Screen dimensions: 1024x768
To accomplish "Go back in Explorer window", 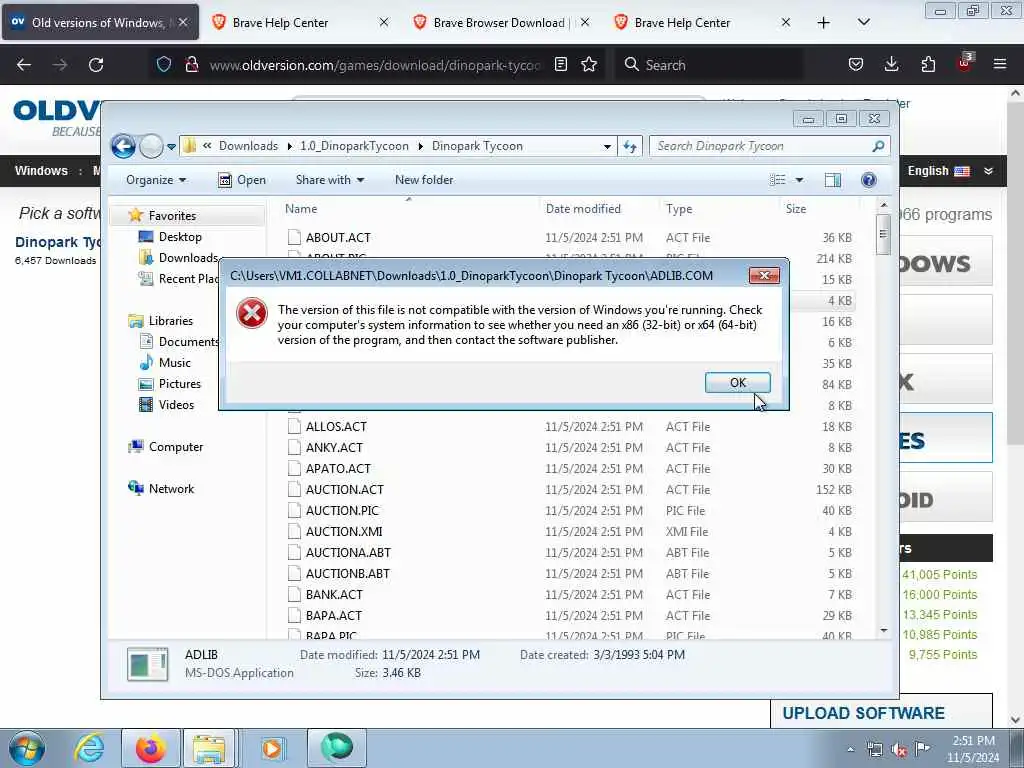I will point(123,146).
